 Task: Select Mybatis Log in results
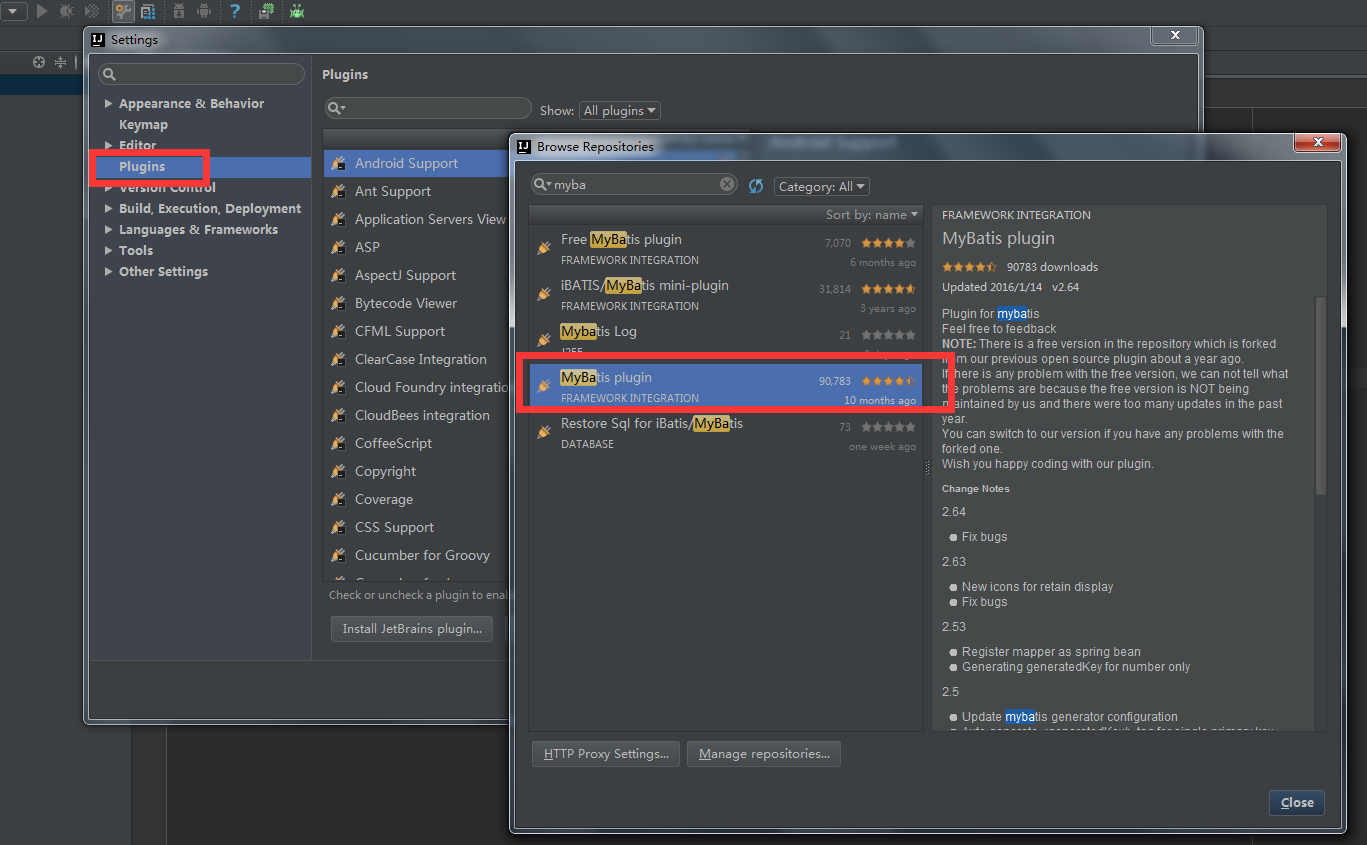[x=725, y=340]
